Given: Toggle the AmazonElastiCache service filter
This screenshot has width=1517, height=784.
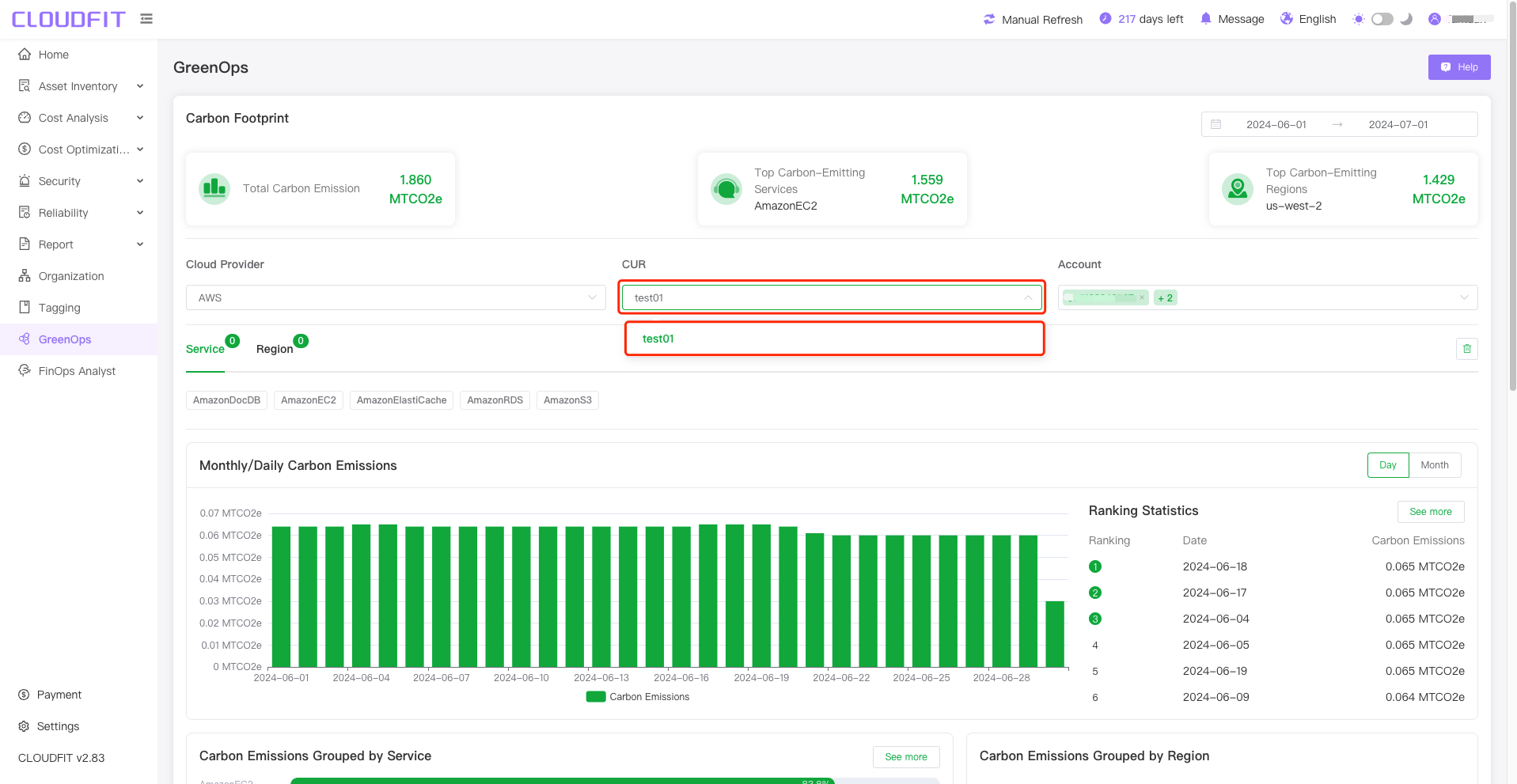Looking at the screenshot, I should pos(401,400).
